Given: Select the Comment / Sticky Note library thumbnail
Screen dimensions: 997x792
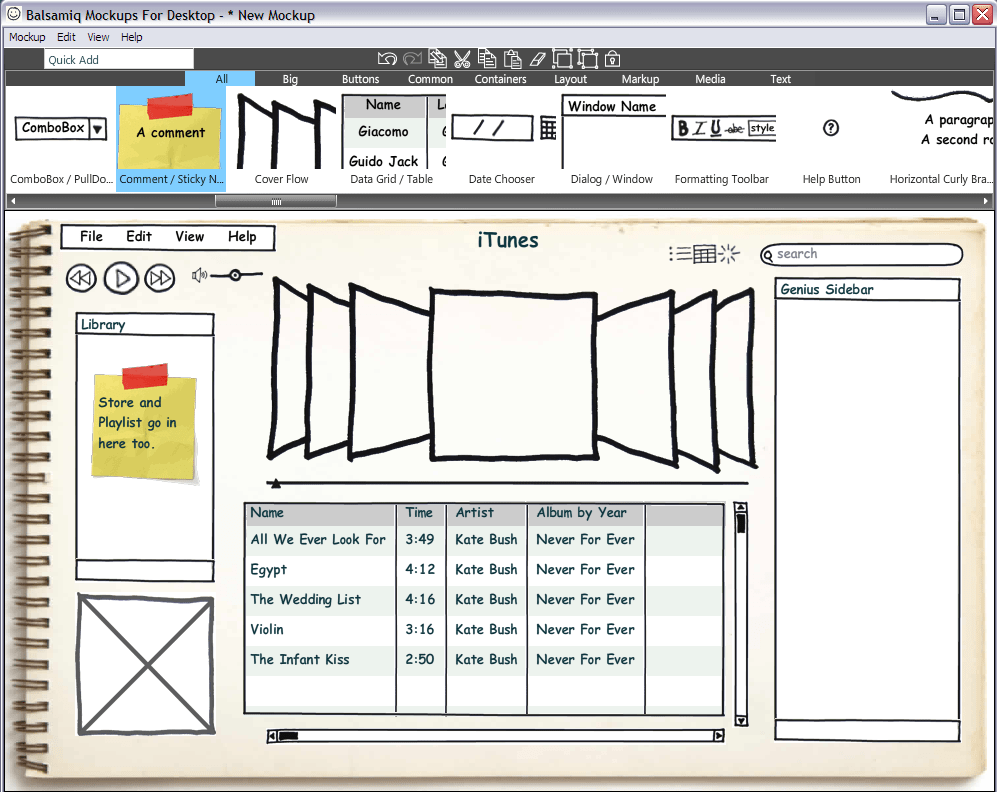Looking at the screenshot, I should click(x=169, y=135).
